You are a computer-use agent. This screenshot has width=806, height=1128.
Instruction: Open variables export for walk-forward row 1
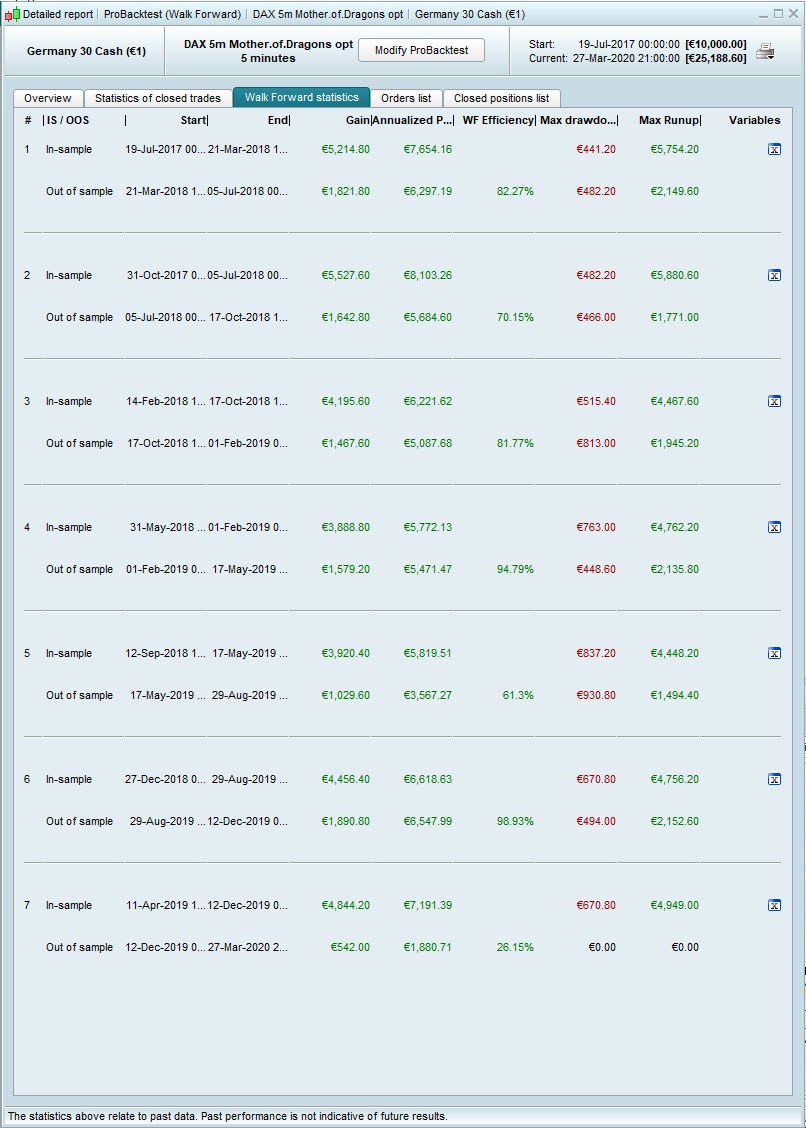click(774, 150)
